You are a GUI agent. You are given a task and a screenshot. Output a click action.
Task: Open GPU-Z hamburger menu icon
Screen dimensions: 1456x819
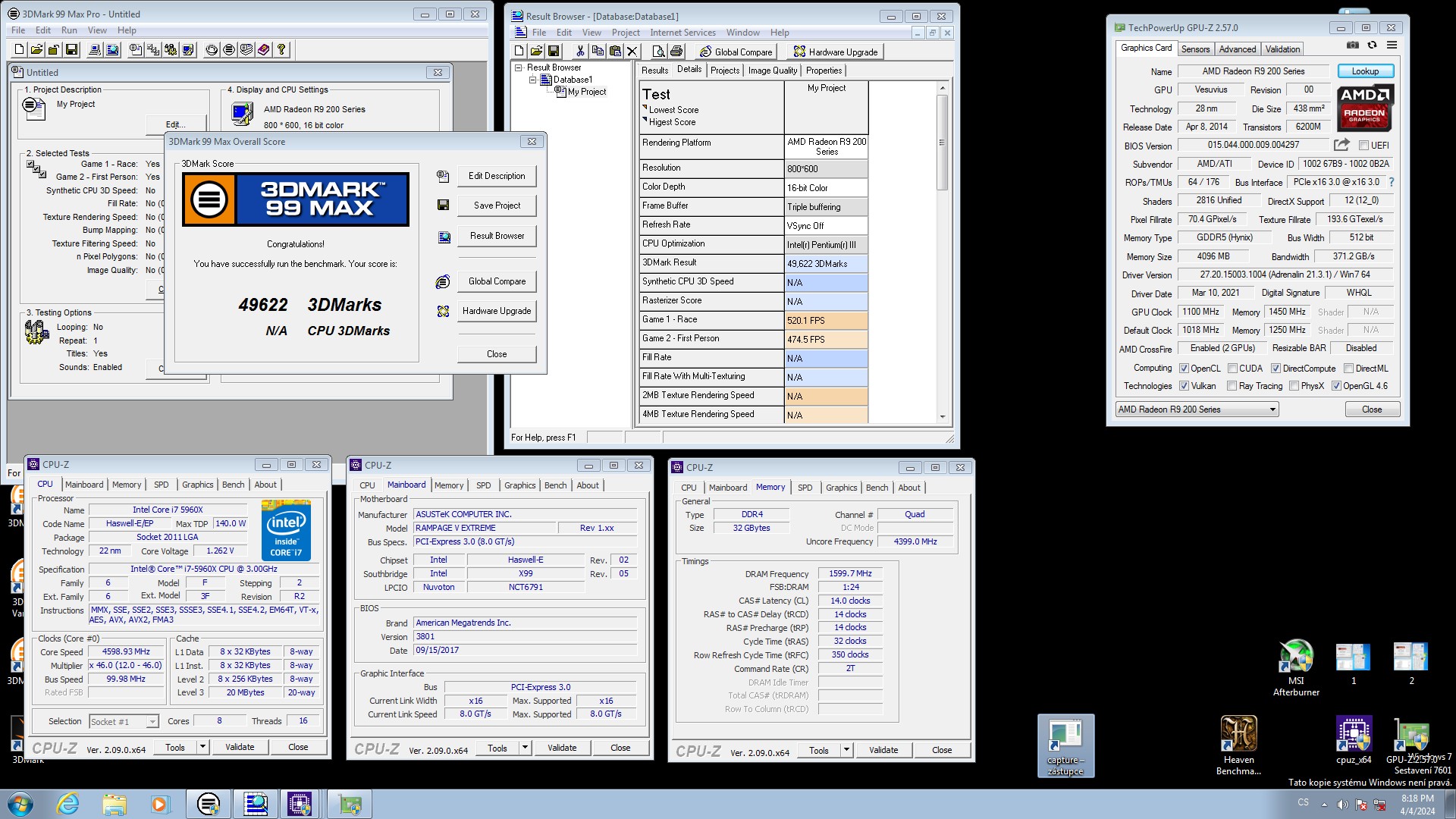point(1392,45)
